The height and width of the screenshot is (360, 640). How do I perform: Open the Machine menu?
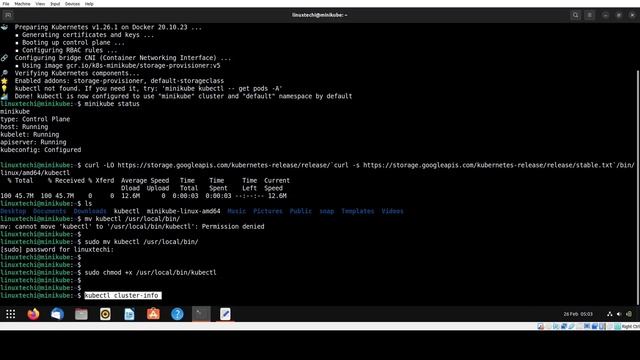(x=22, y=4)
